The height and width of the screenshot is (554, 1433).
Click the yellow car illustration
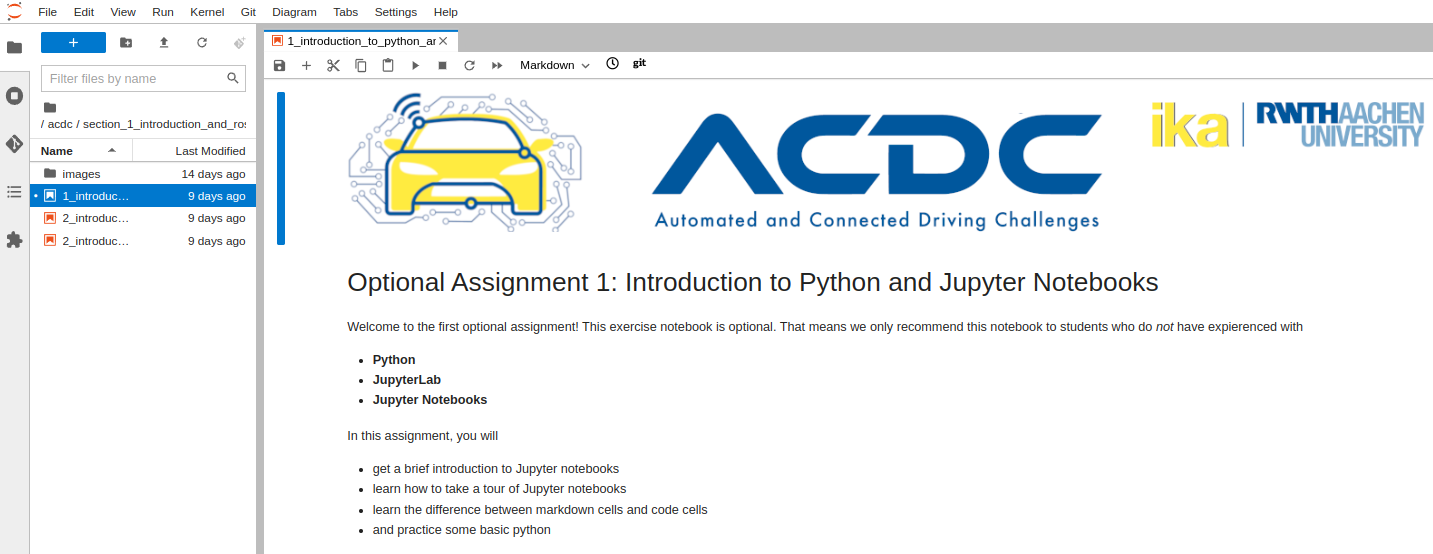pos(465,163)
